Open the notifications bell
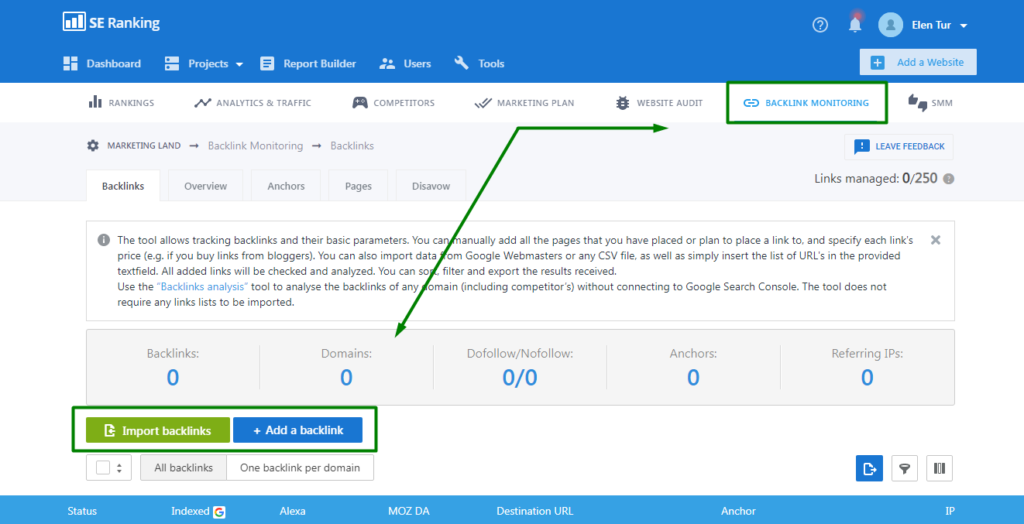The height and width of the screenshot is (524, 1024). 855,25
